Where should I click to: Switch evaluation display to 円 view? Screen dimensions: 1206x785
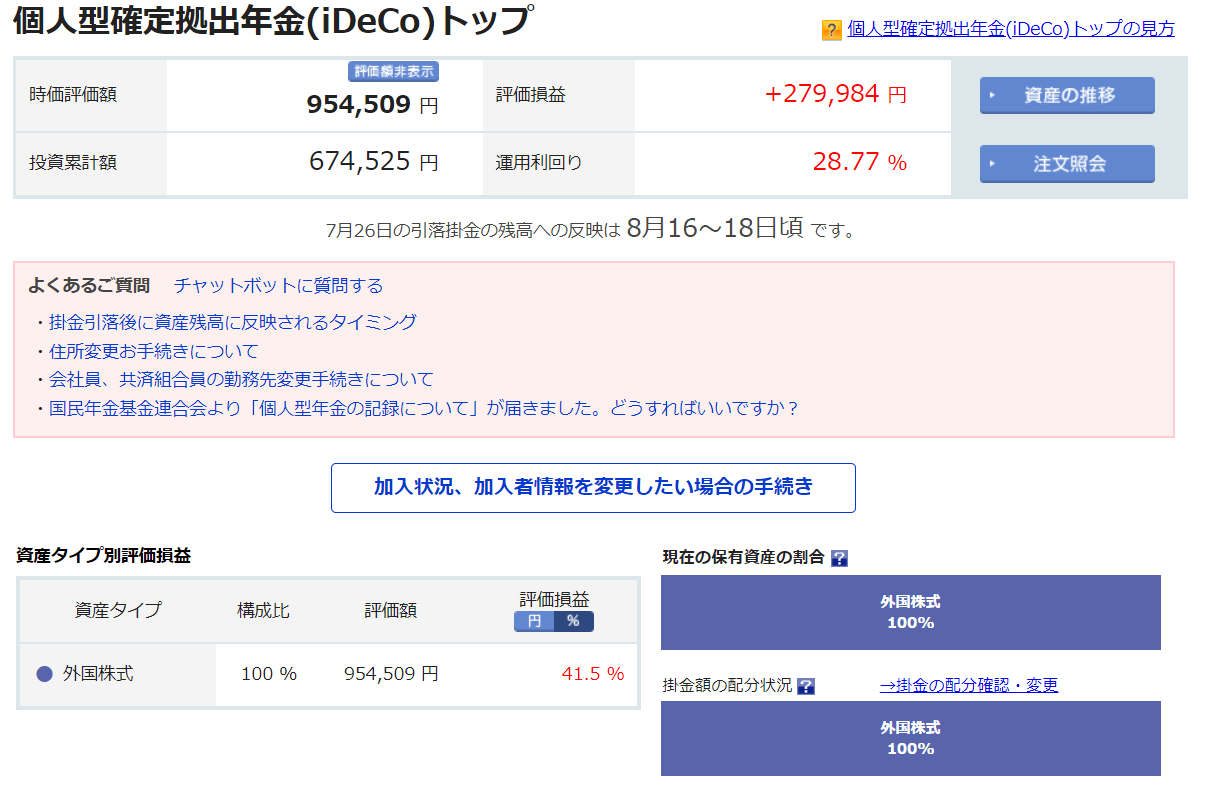point(536,621)
